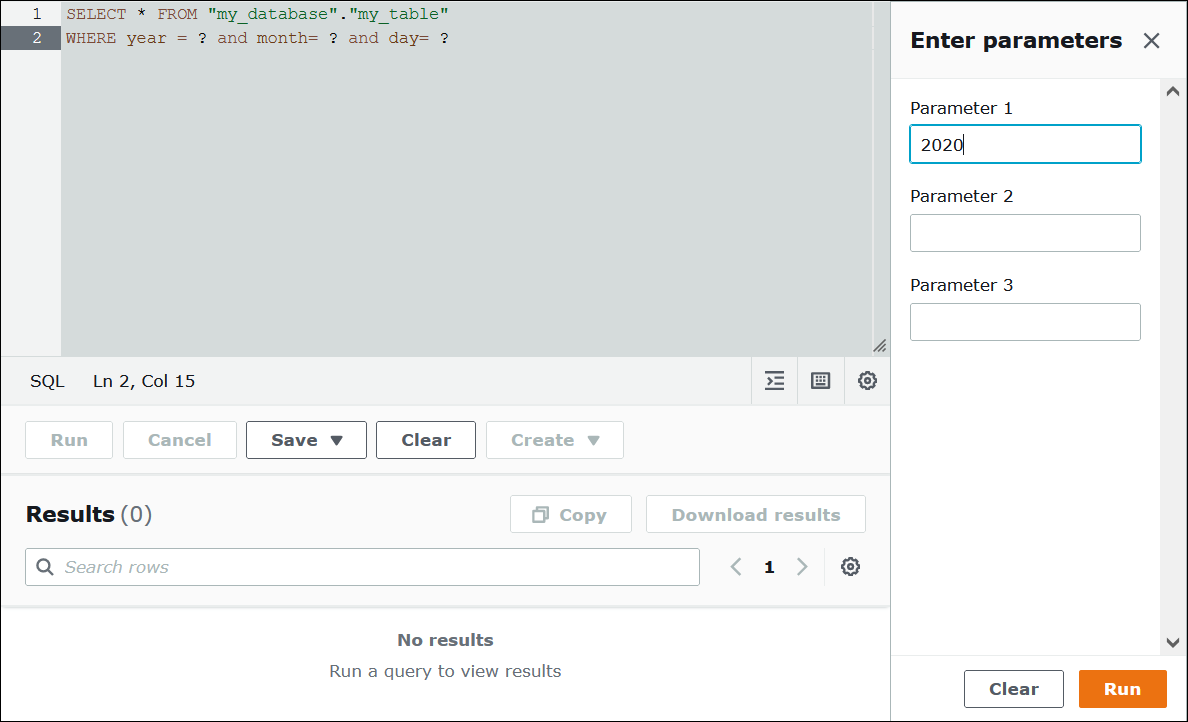Select results page 1
Image resolution: width=1188 pixels, height=722 pixels.
769,567
